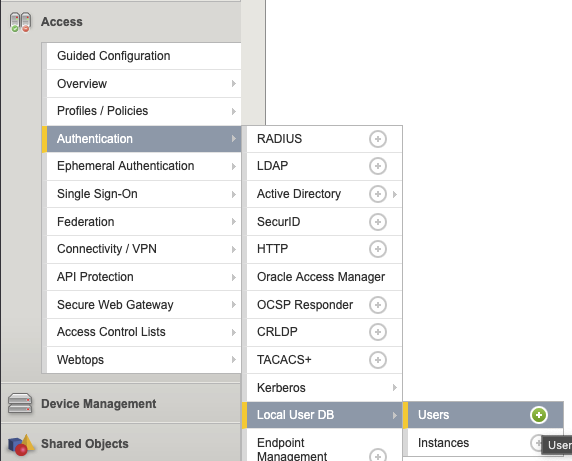Click the plus icon next to Active Directory
The image size is (572, 461).
(x=378, y=194)
